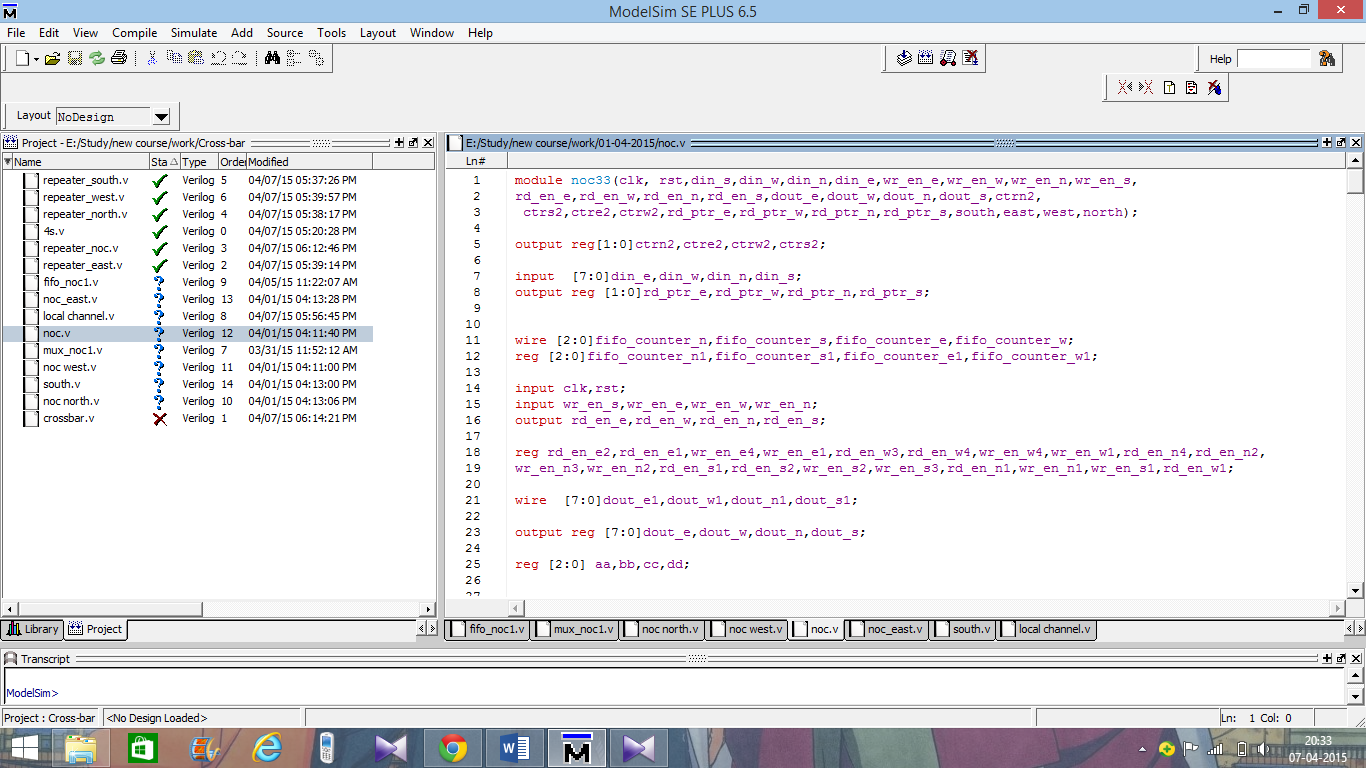Click the Copy toolbar icon
The width and height of the screenshot is (1366, 768).
coord(174,59)
